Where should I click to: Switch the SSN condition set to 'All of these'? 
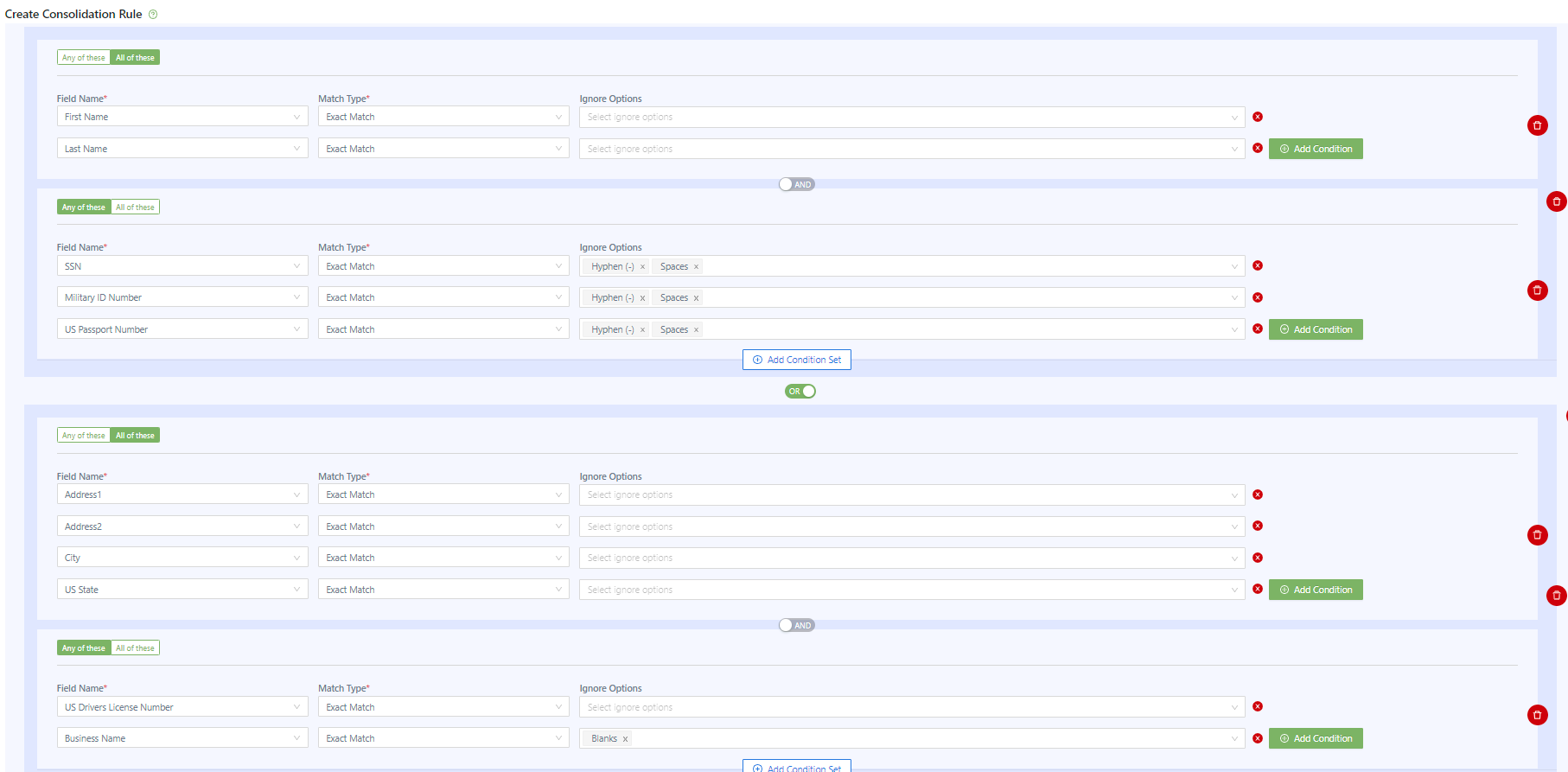136,207
